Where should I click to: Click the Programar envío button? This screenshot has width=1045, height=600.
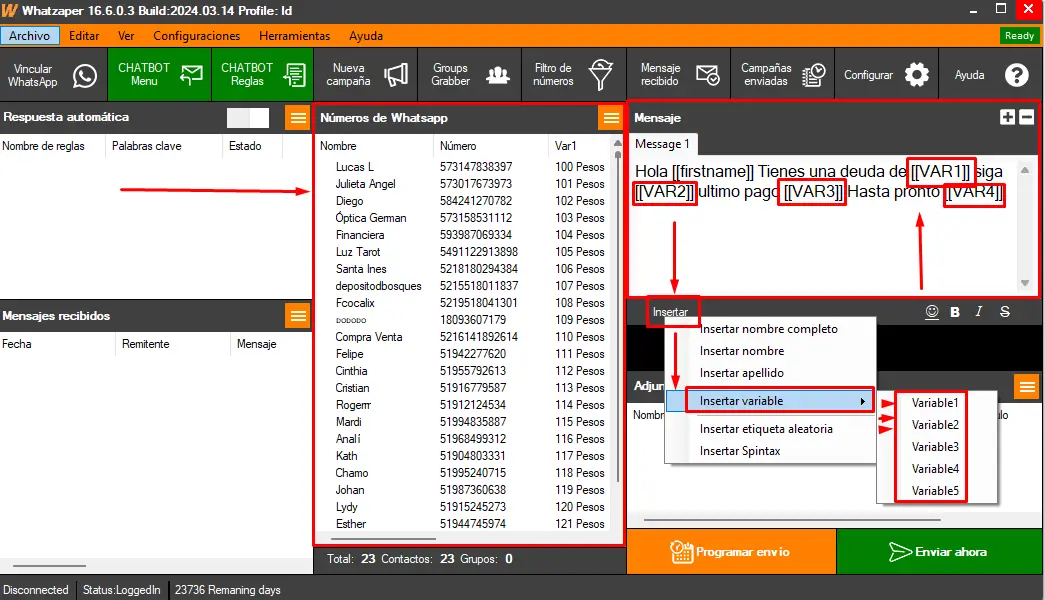[730, 551]
